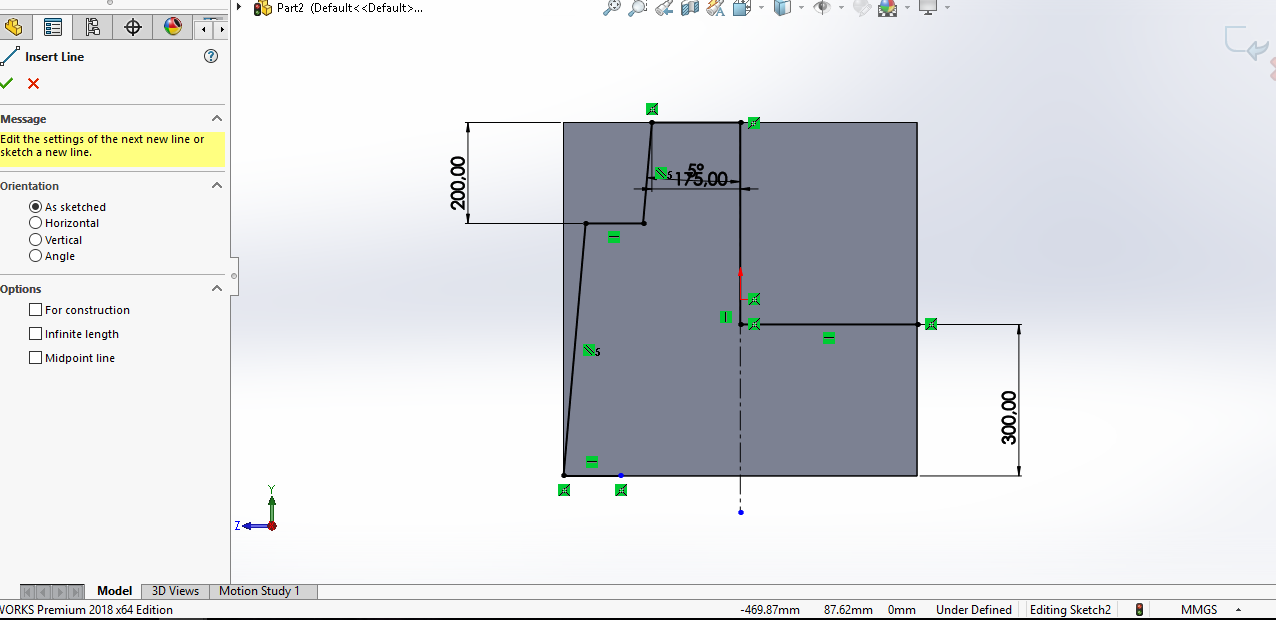The width and height of the screenshot is (1276, 620).
Task: Expand the Part2 flyout tree arrow
Action: 239,7
